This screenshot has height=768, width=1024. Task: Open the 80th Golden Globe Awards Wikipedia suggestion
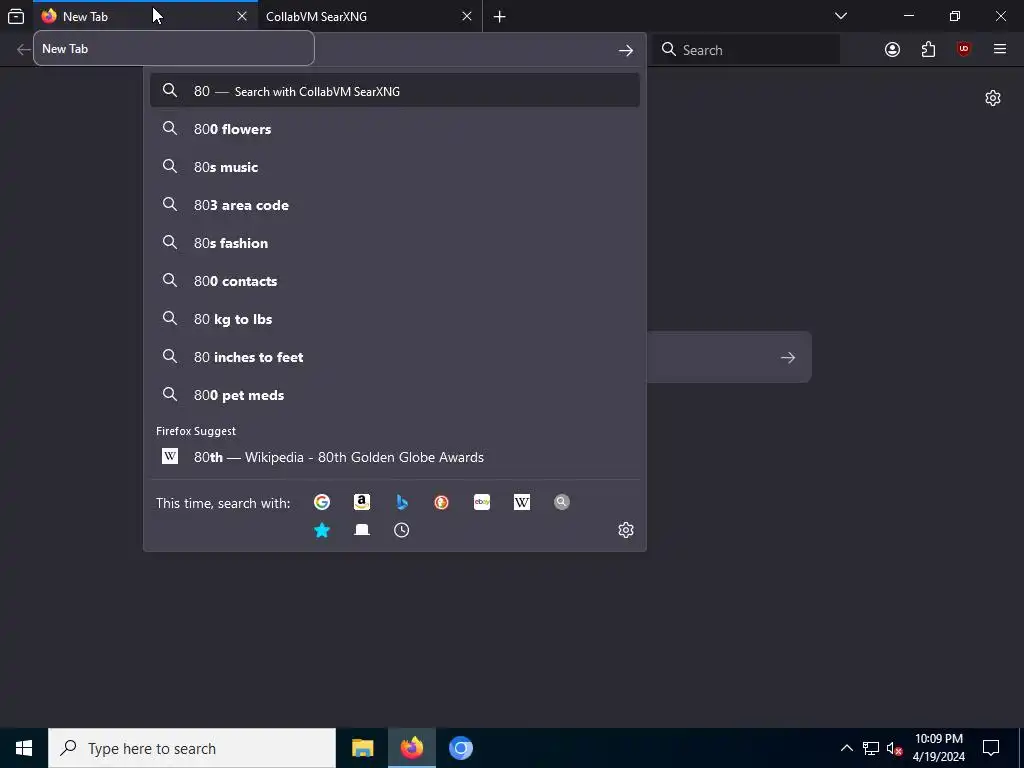tap(394, 457)
